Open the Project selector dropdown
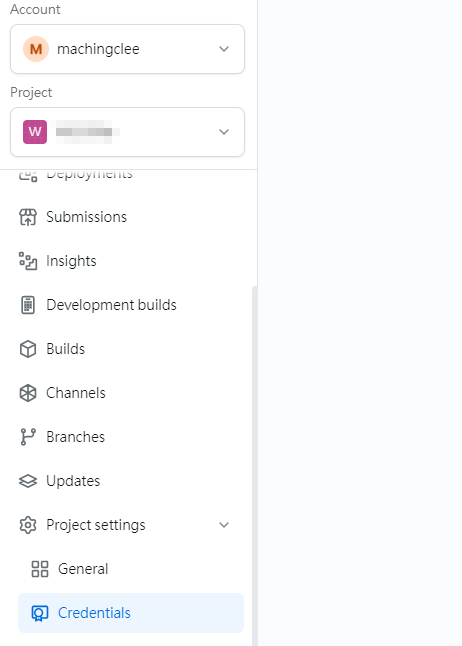Screen dimensions: 462x646 pos(127,132)
